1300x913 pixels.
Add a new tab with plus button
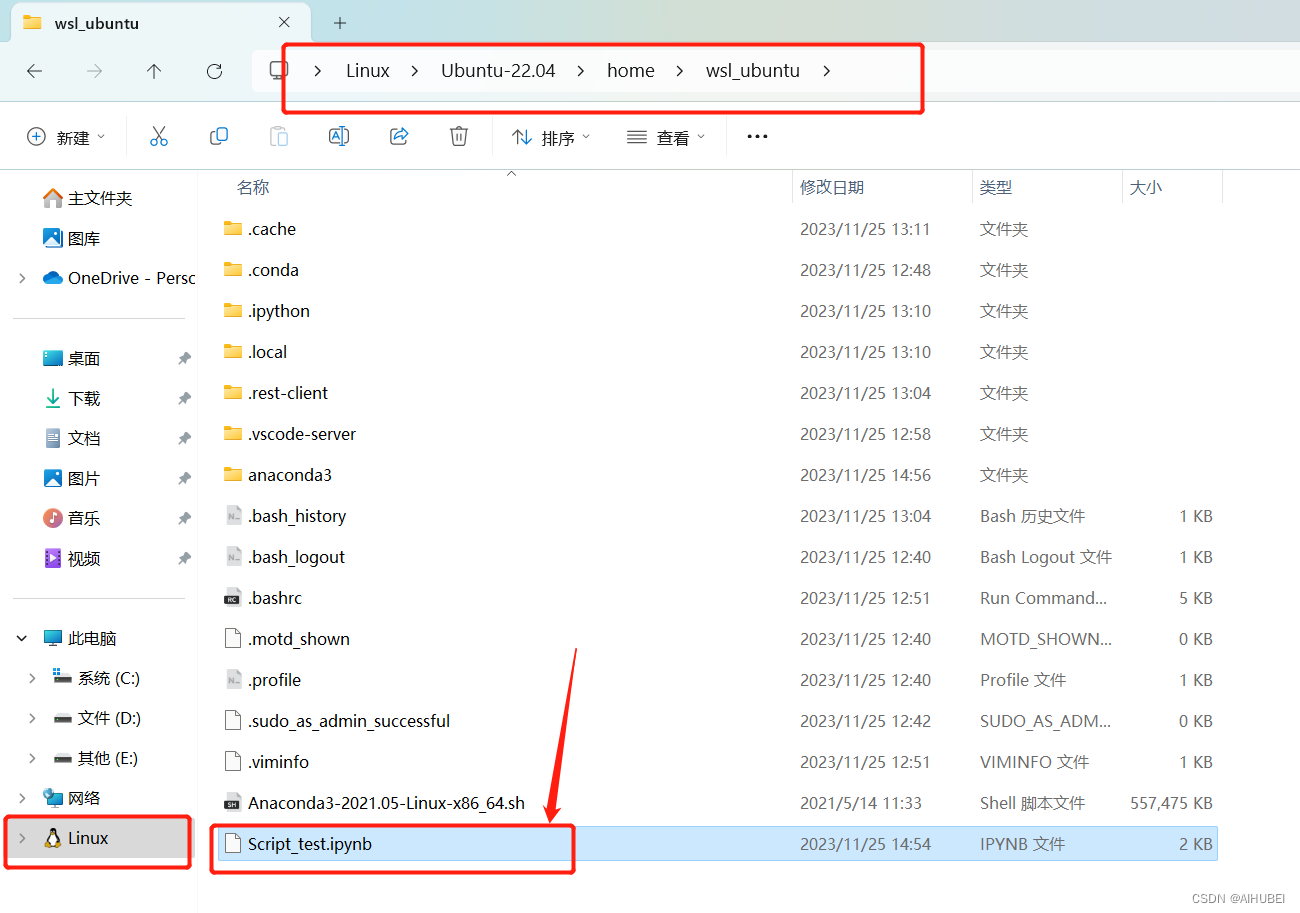[340, 22]
